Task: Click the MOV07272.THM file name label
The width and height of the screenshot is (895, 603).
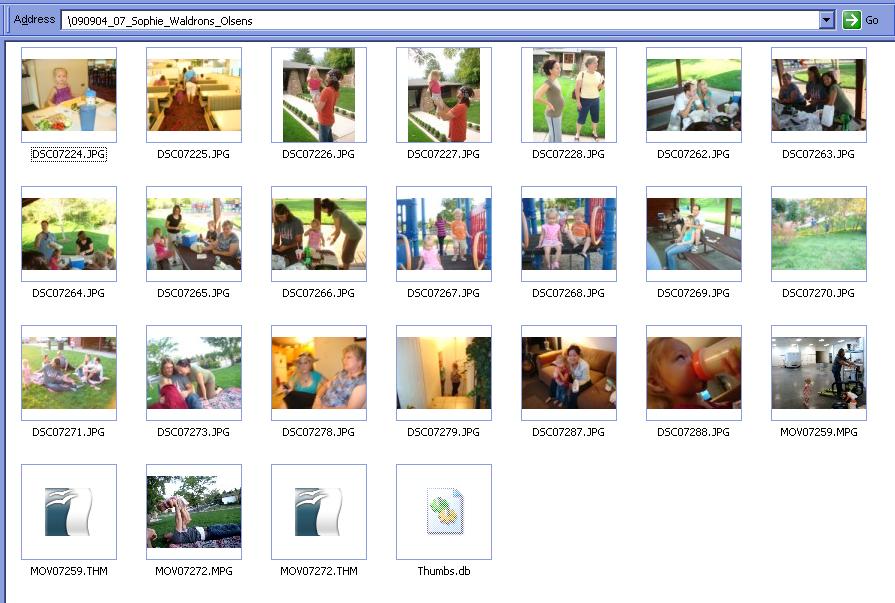Action: (319, 571)
